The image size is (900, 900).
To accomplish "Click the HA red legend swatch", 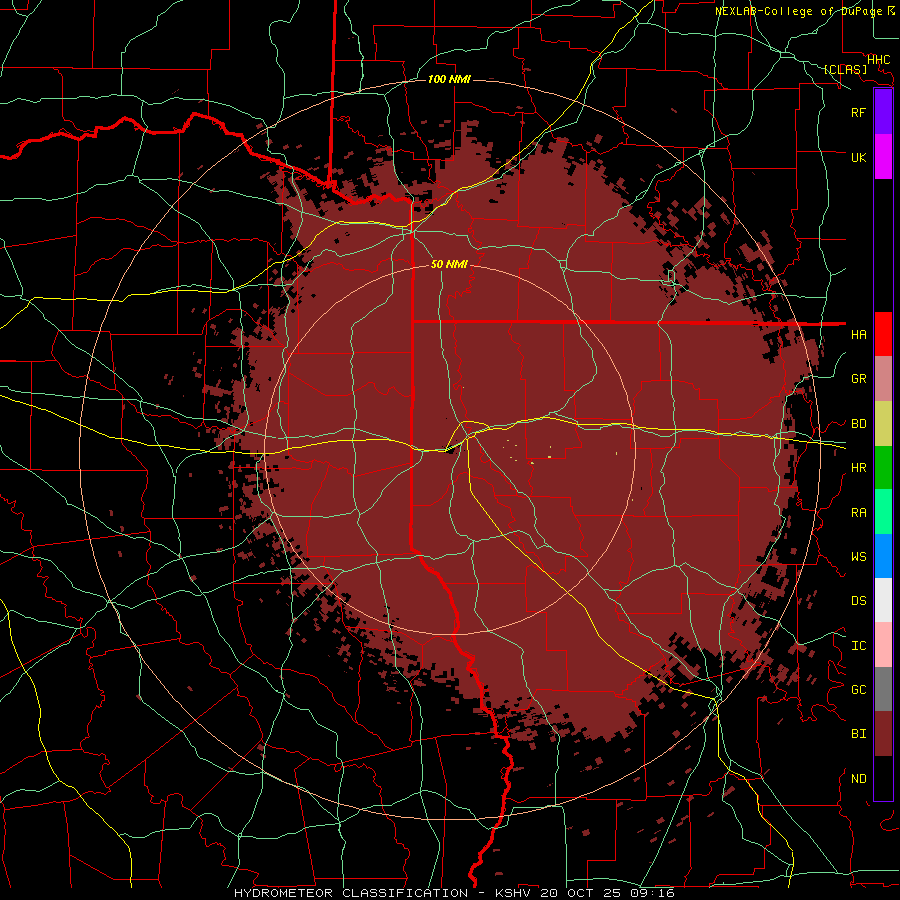I will (883, 334).
